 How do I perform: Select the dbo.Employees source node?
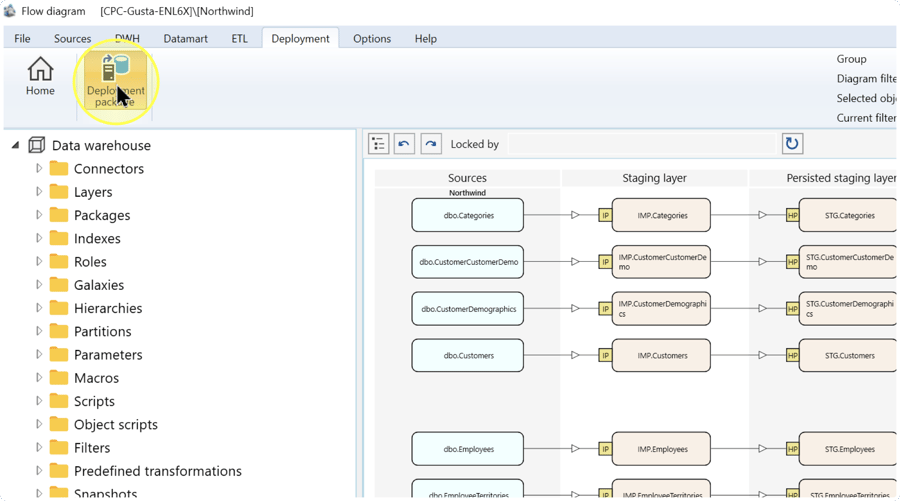(x=468, y=449)
